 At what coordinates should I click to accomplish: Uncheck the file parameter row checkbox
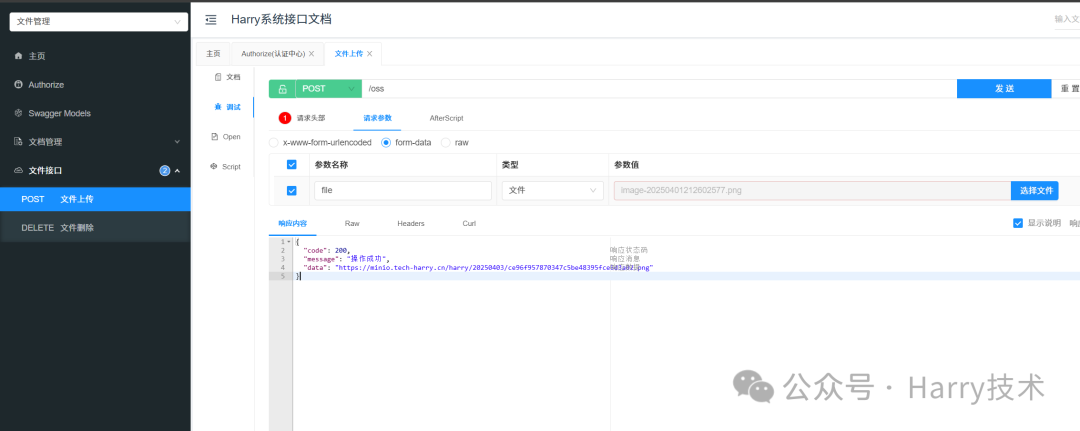[x=291, y=191]
